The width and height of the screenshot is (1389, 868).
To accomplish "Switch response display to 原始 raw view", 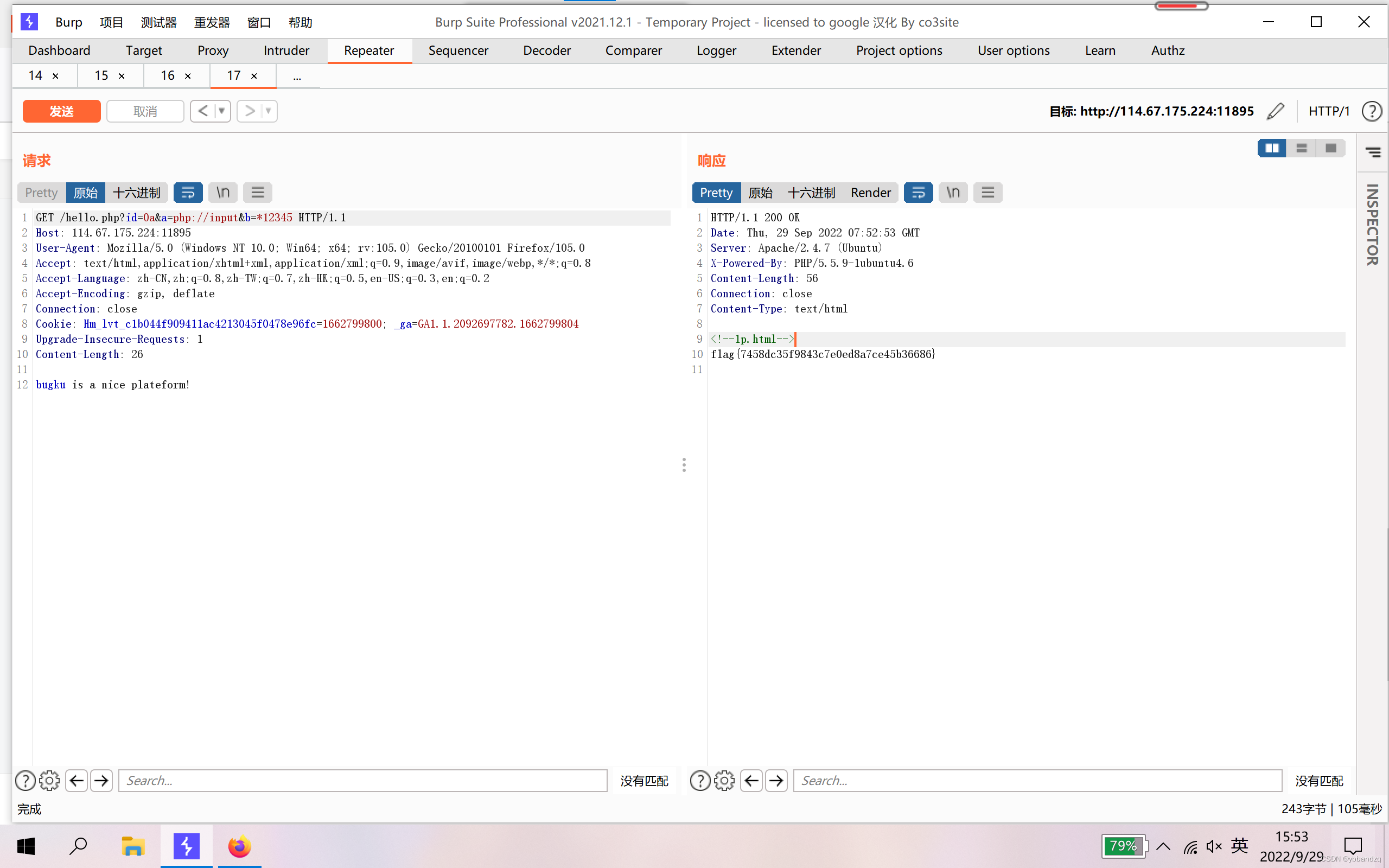I will [761, 192].
